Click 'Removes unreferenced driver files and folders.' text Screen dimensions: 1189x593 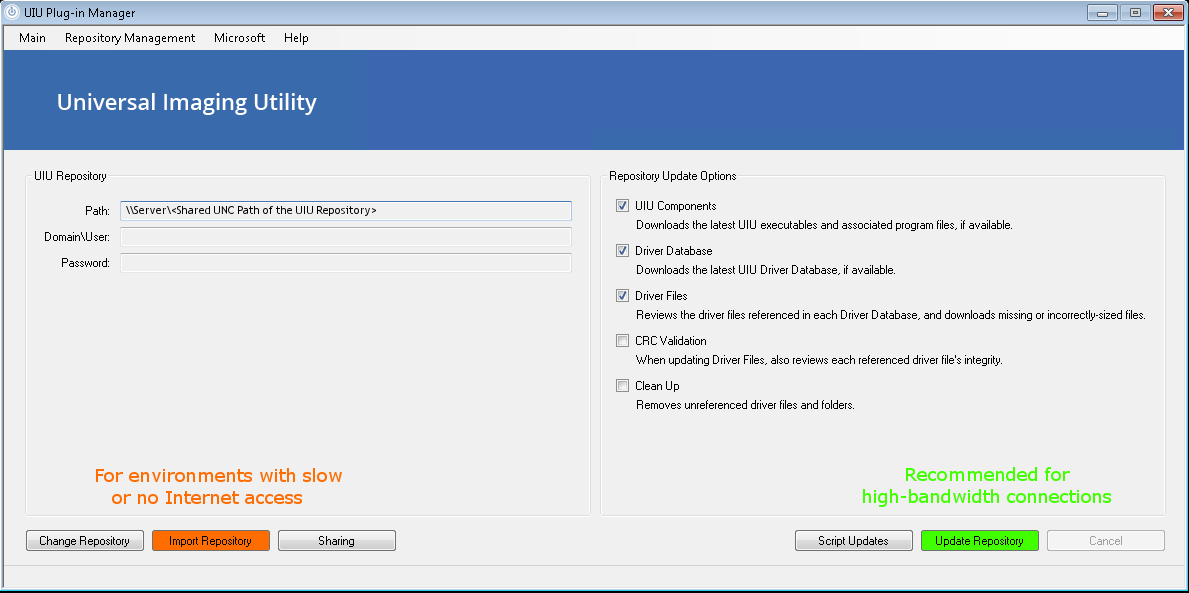point(745,405)
